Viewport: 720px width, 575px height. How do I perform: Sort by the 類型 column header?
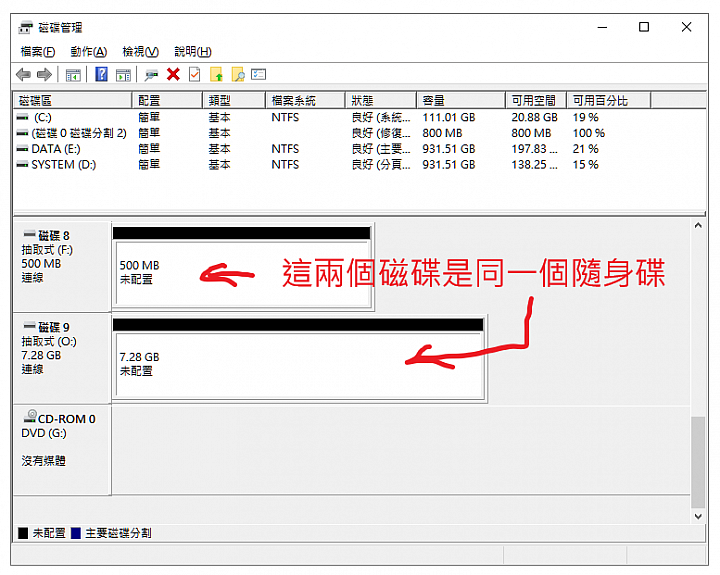234,100
